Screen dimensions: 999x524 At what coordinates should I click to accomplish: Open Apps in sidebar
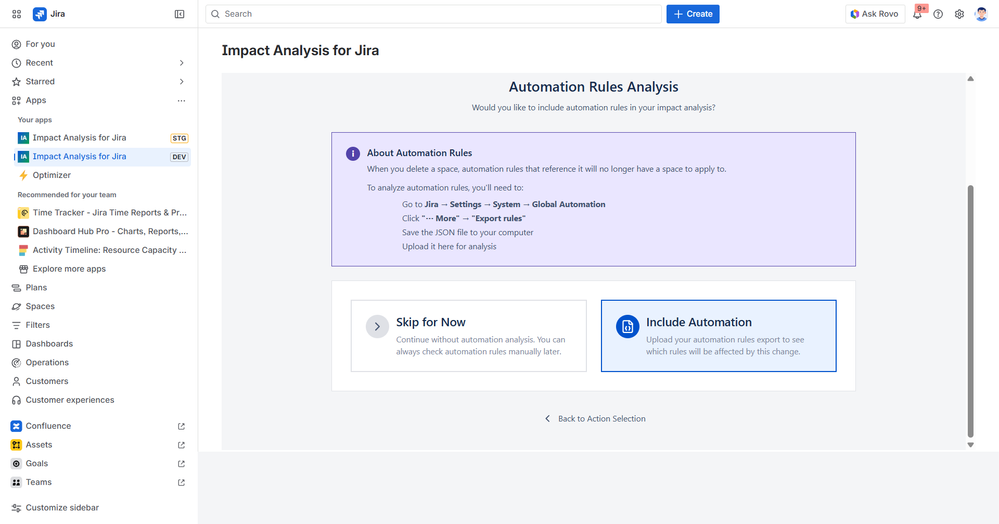(x=36, y=100)
